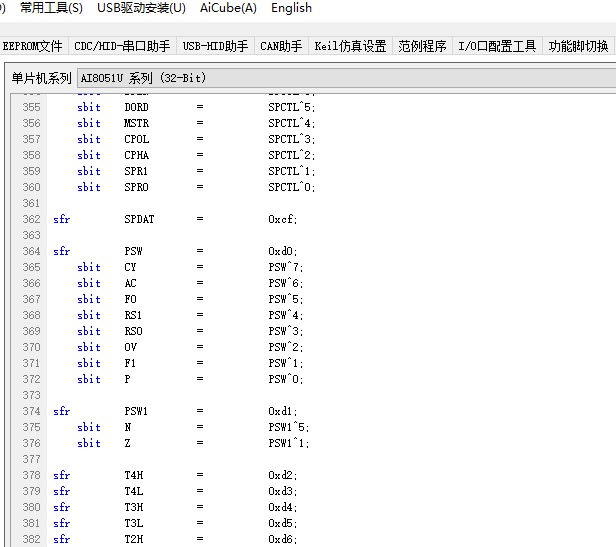
Task: Switch interface language via English menu
Action: [x=292, y=8]
